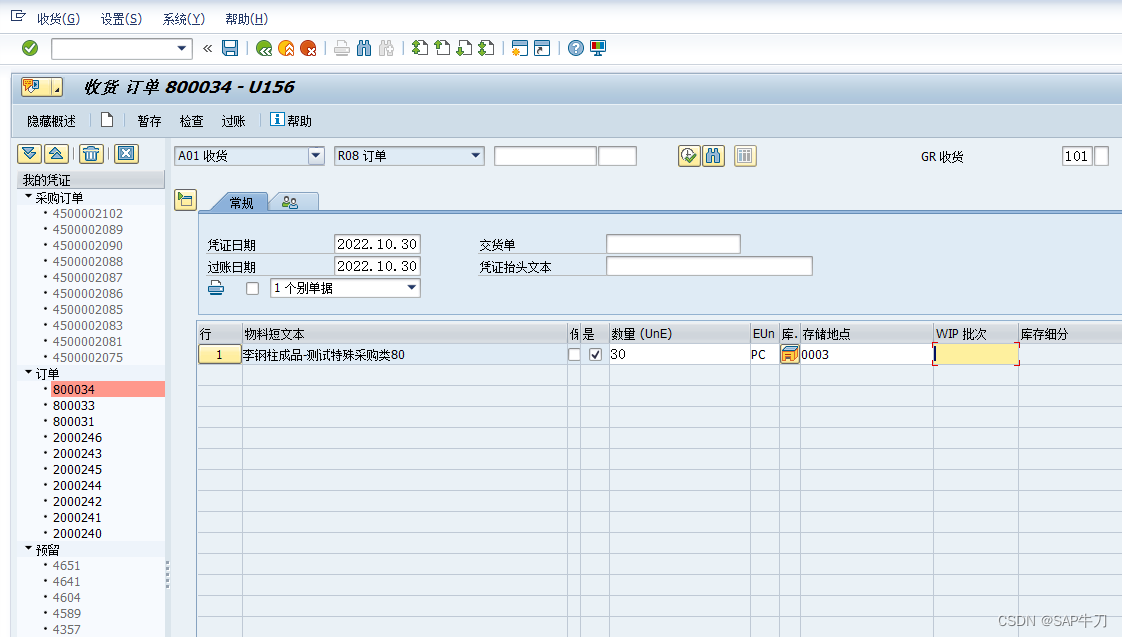This screenshot has height=637, width=1122.
Task: Click the 检查 check button
Action: 191,121
